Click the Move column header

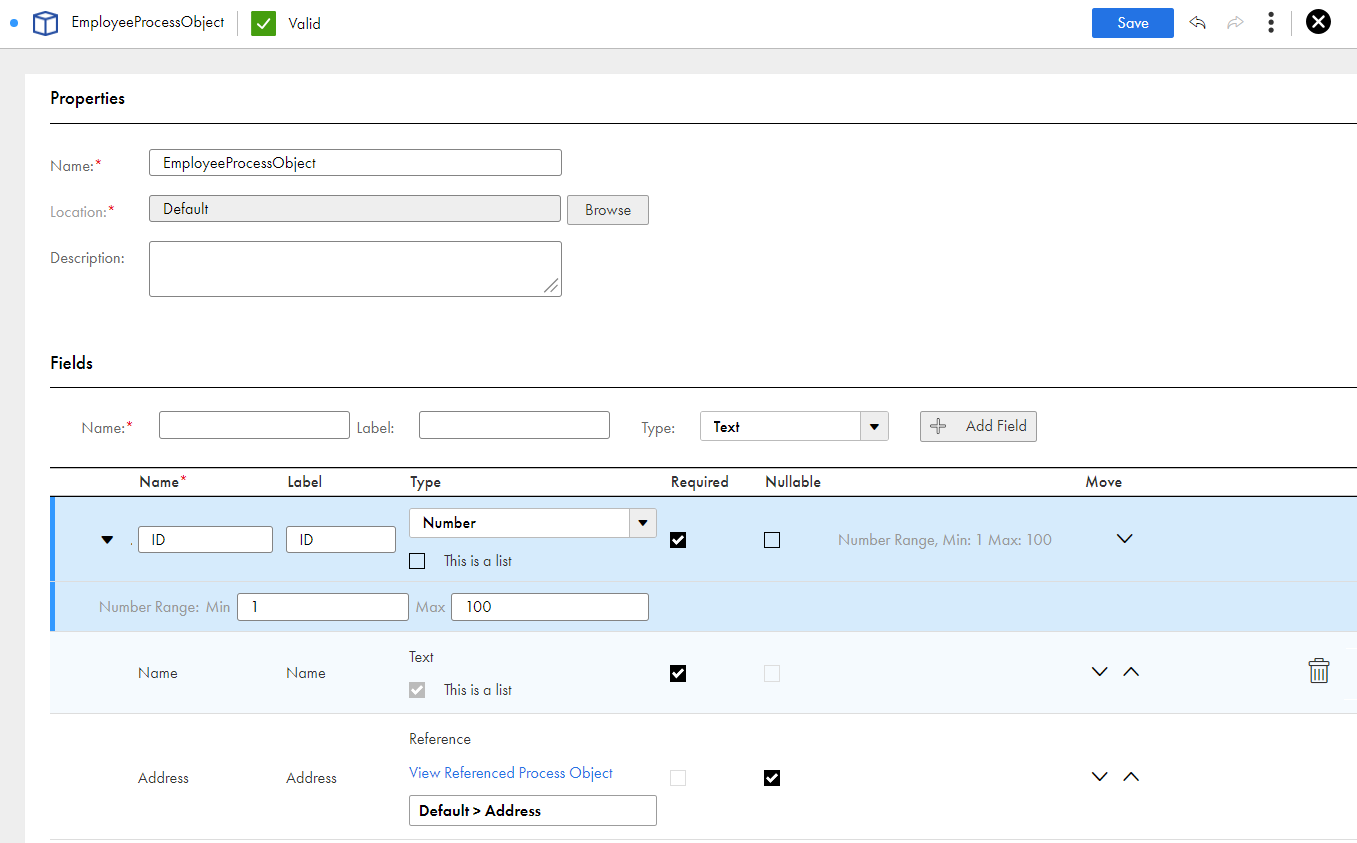1104,482
